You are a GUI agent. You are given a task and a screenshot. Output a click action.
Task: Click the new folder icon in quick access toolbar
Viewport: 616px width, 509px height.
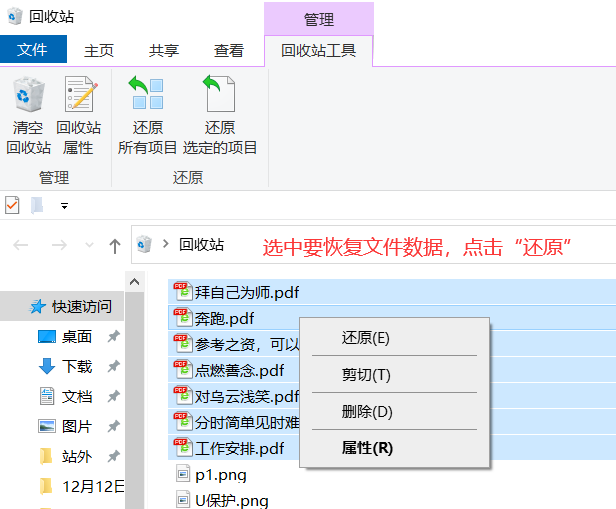tap(37, 205)
